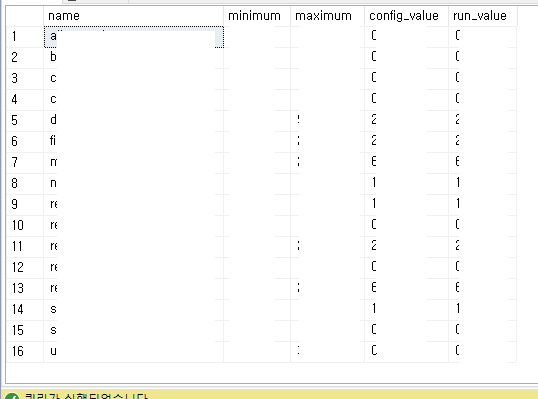538x399 pixels.
Task: Select row 11 by its row number
Action: (x=25, y=246)
